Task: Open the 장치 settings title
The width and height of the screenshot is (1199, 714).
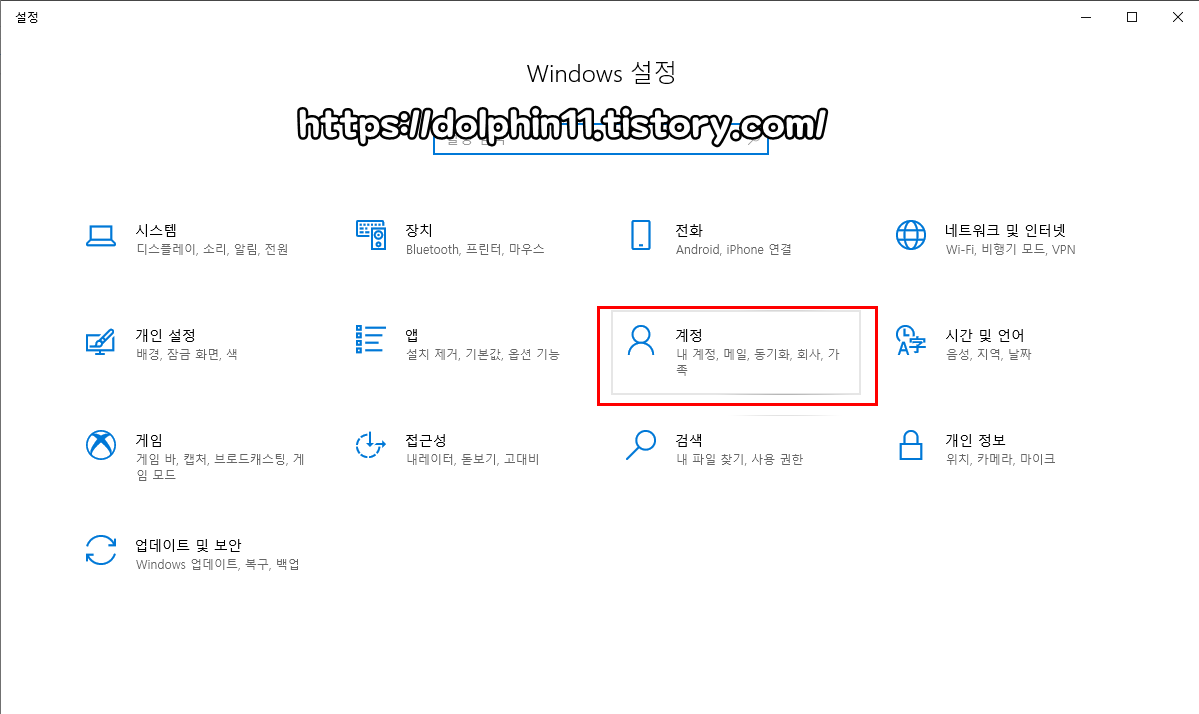Action: coord(419,230)
